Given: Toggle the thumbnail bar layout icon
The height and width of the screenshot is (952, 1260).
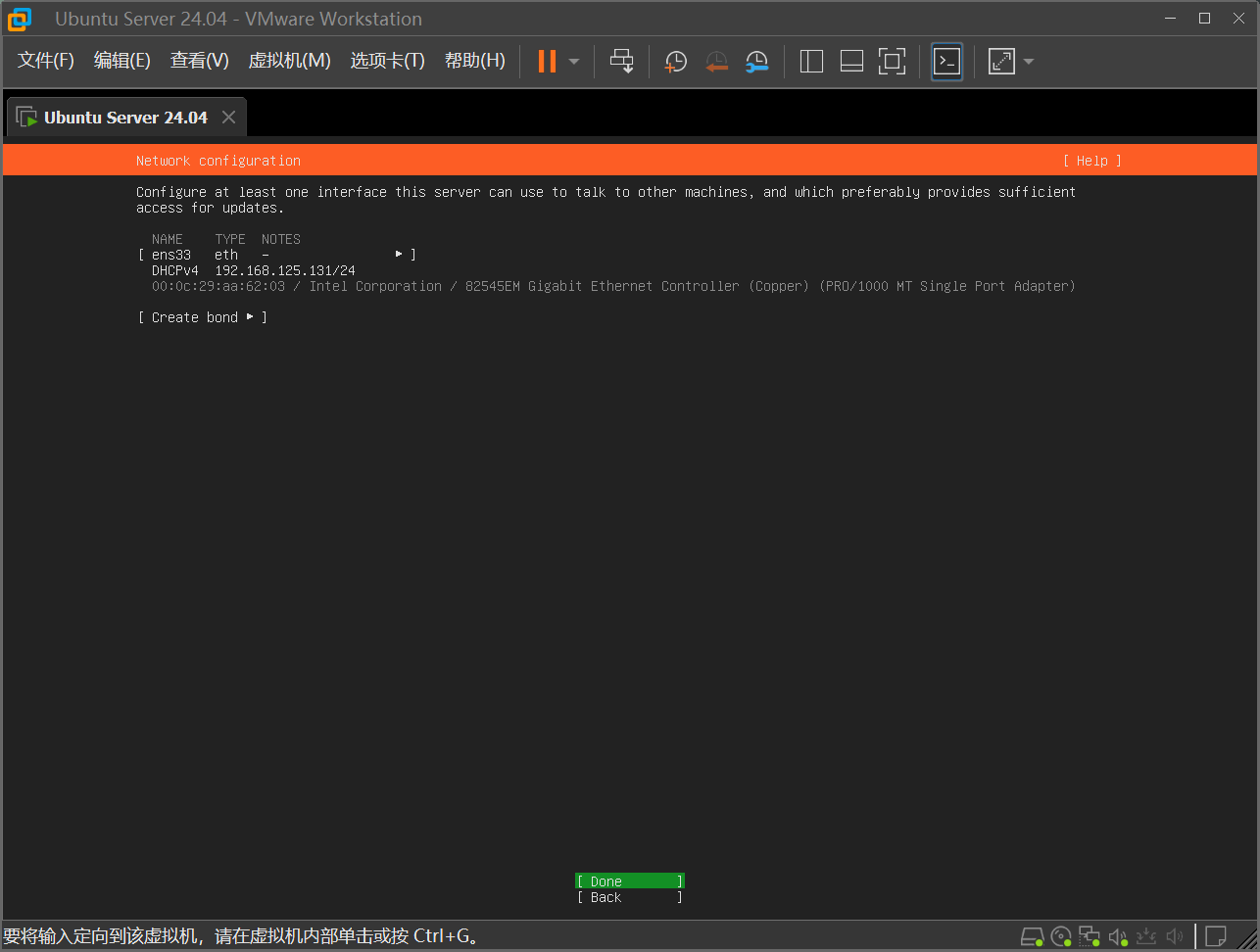Looking at the screenshot, I should [x=851, y=61].
